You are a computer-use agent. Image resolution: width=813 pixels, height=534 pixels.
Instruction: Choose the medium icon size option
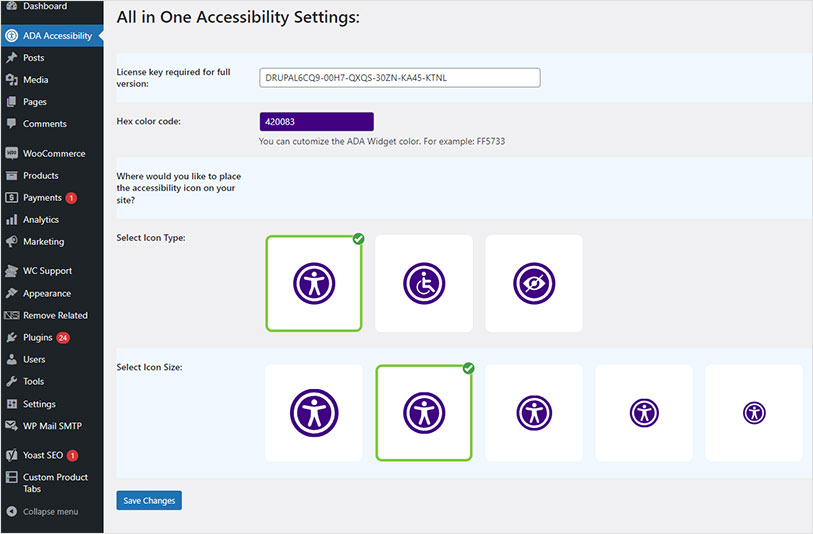click(534, 413)
